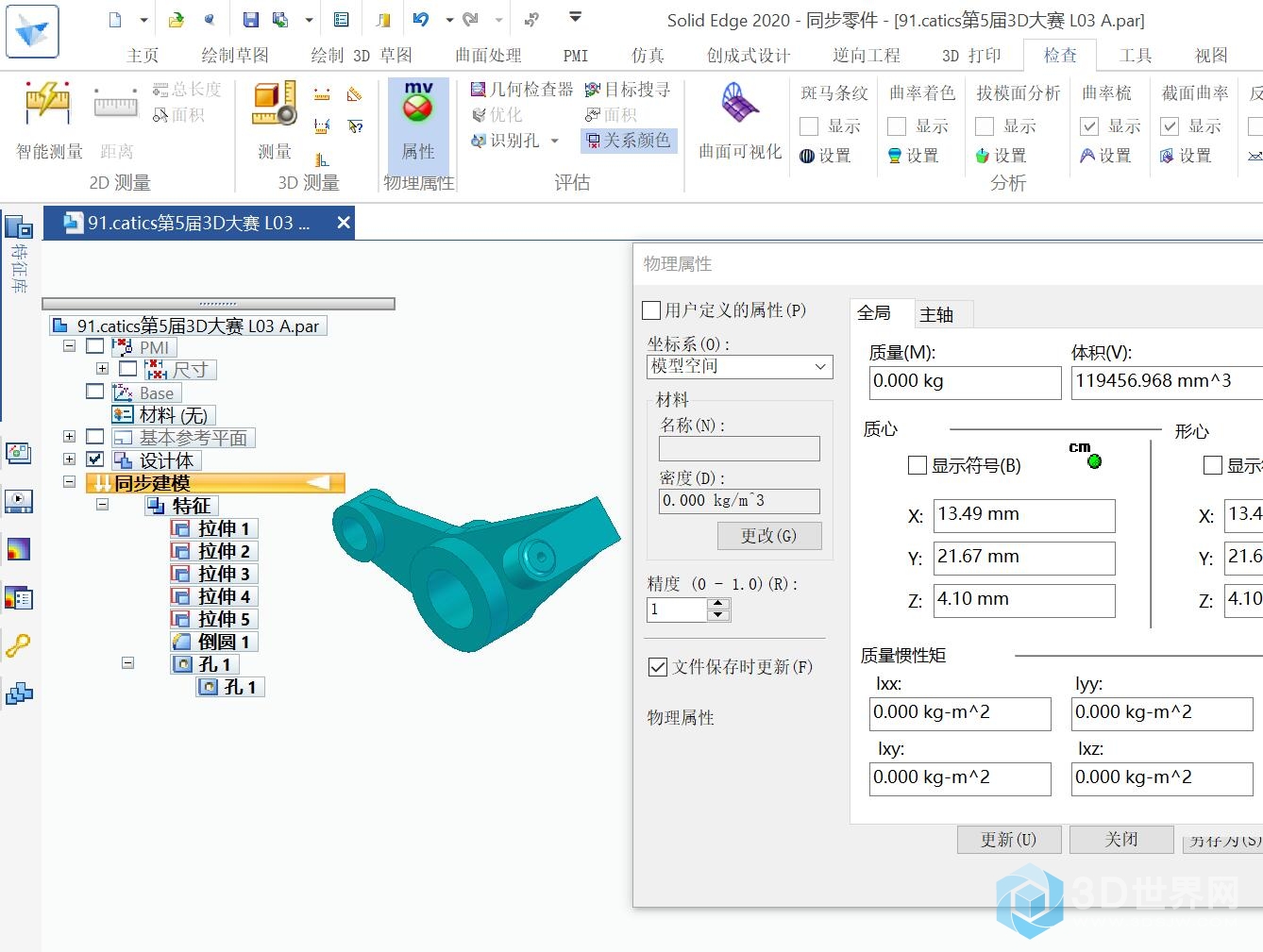Click the Close (关闭) dialog button
The image size is (1263, 952).
click(1121, 840)
